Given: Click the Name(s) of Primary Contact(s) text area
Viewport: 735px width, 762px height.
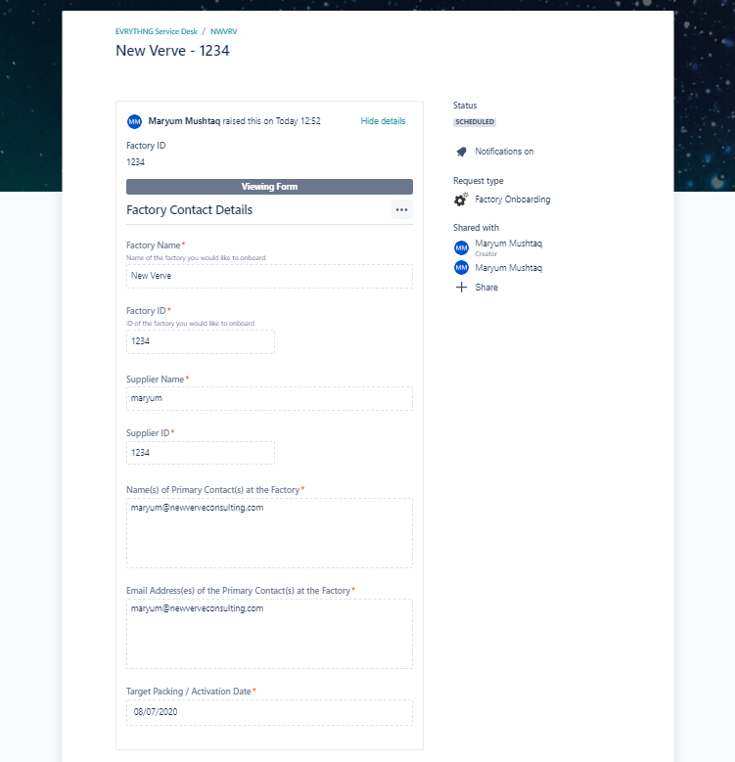Looking at the screenshot, I should [269, 533].
